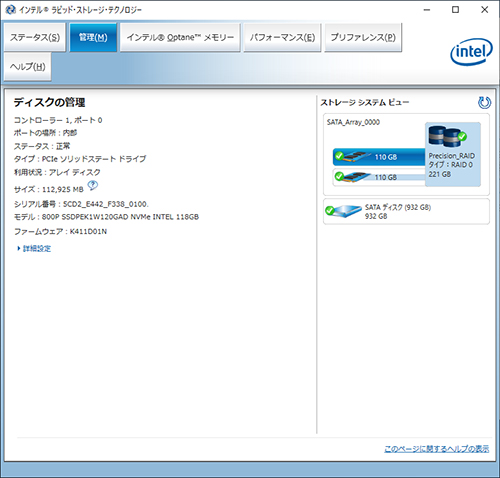The height and width of the screenshot is (478, 500).
Task: Click the 利用状況 : アレイ ディスク line
Action: pyautogui.click(x=57, y=172)
